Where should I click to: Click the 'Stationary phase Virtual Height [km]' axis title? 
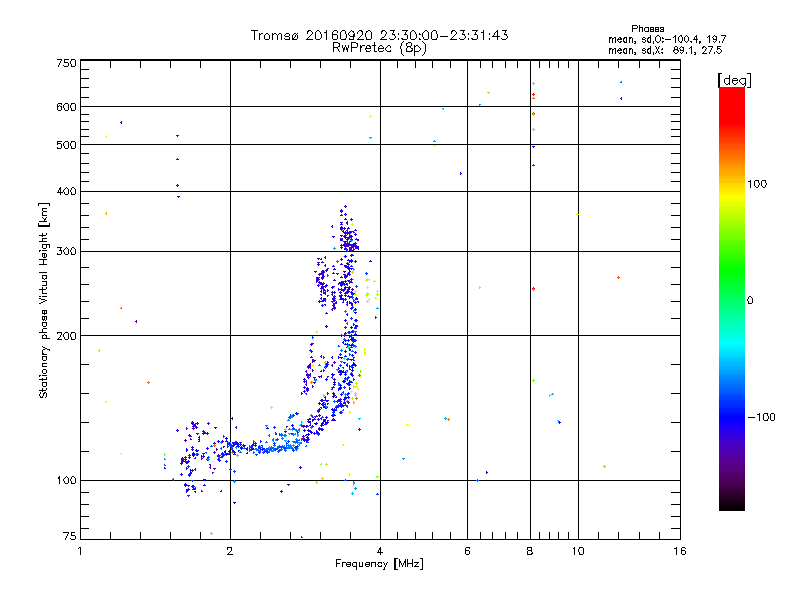click(43, 301)
